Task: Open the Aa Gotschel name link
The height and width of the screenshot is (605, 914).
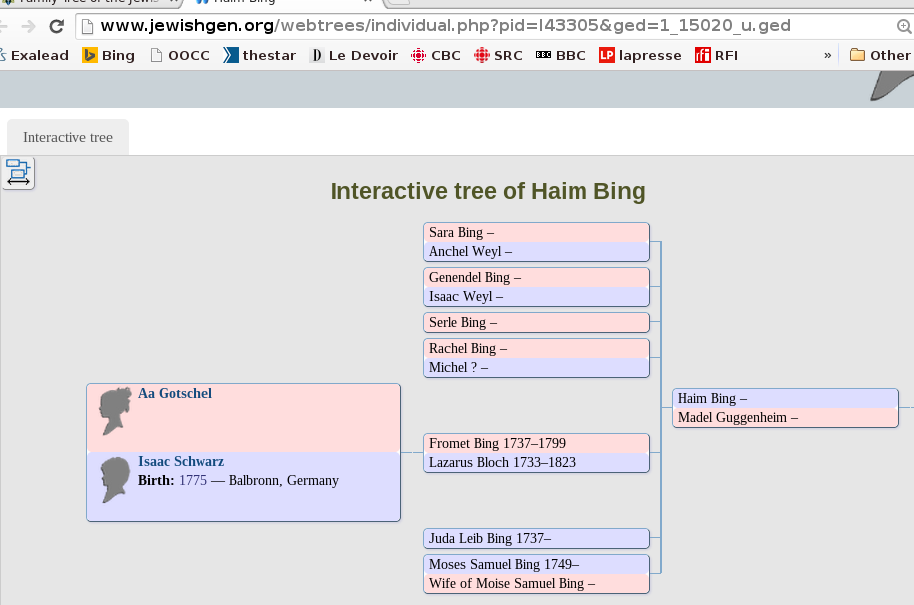Action: (x=175, y=394)
